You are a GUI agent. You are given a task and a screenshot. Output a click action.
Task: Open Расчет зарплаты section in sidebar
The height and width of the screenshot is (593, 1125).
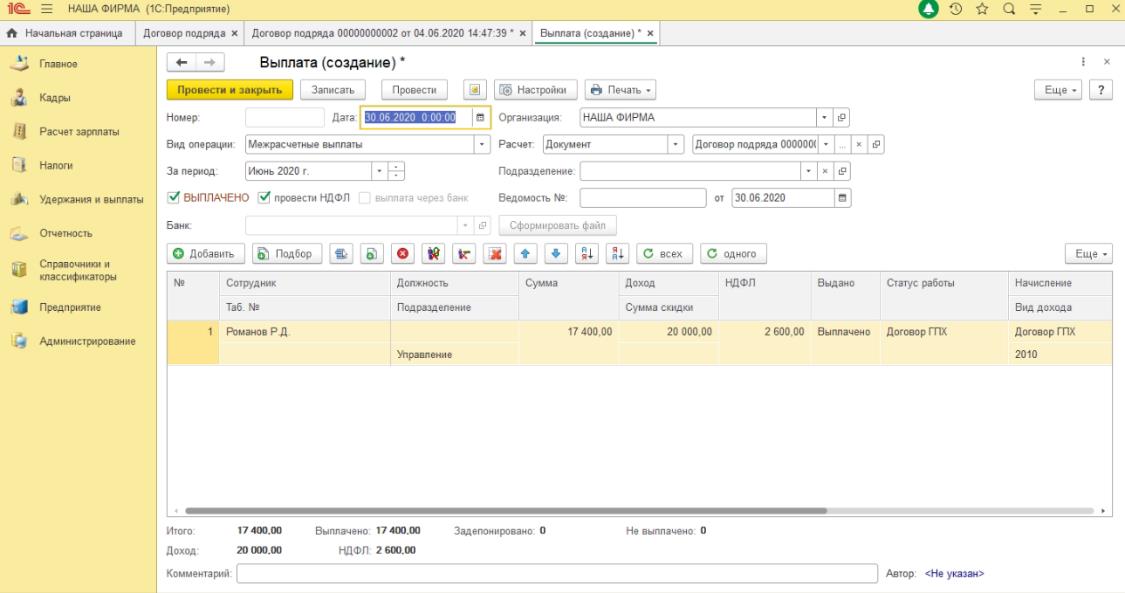click(x=79, y=132)
